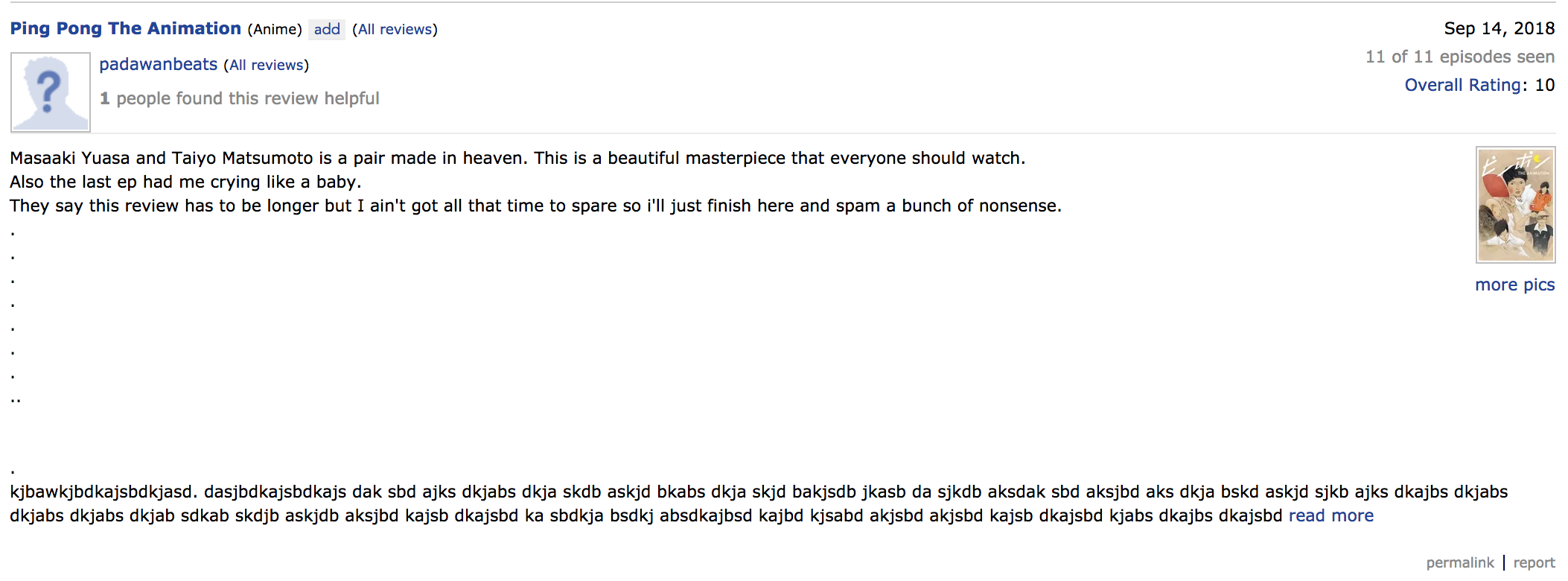Click the Sep 14, 2018 review date
Viewport: 1568px width, 581px height.
pos(1499,28)
